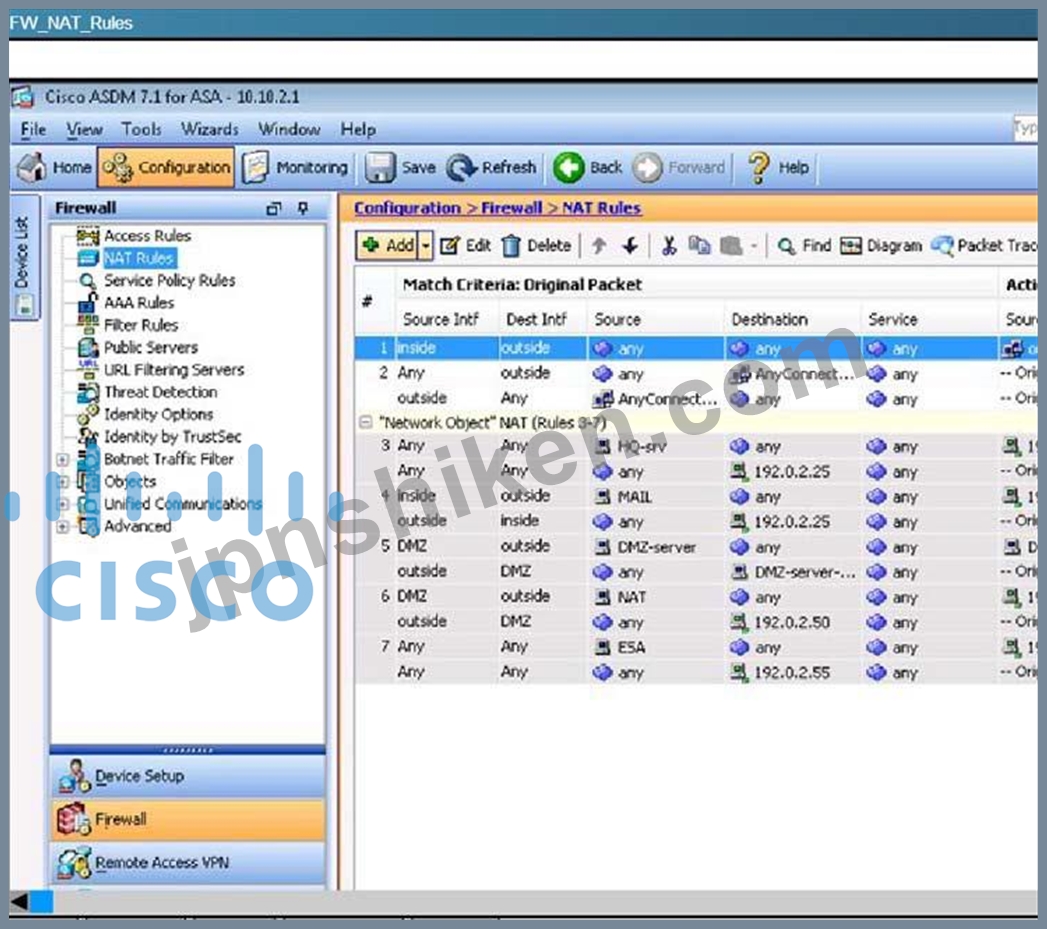Open the Device List side tab

click(24, 258)
